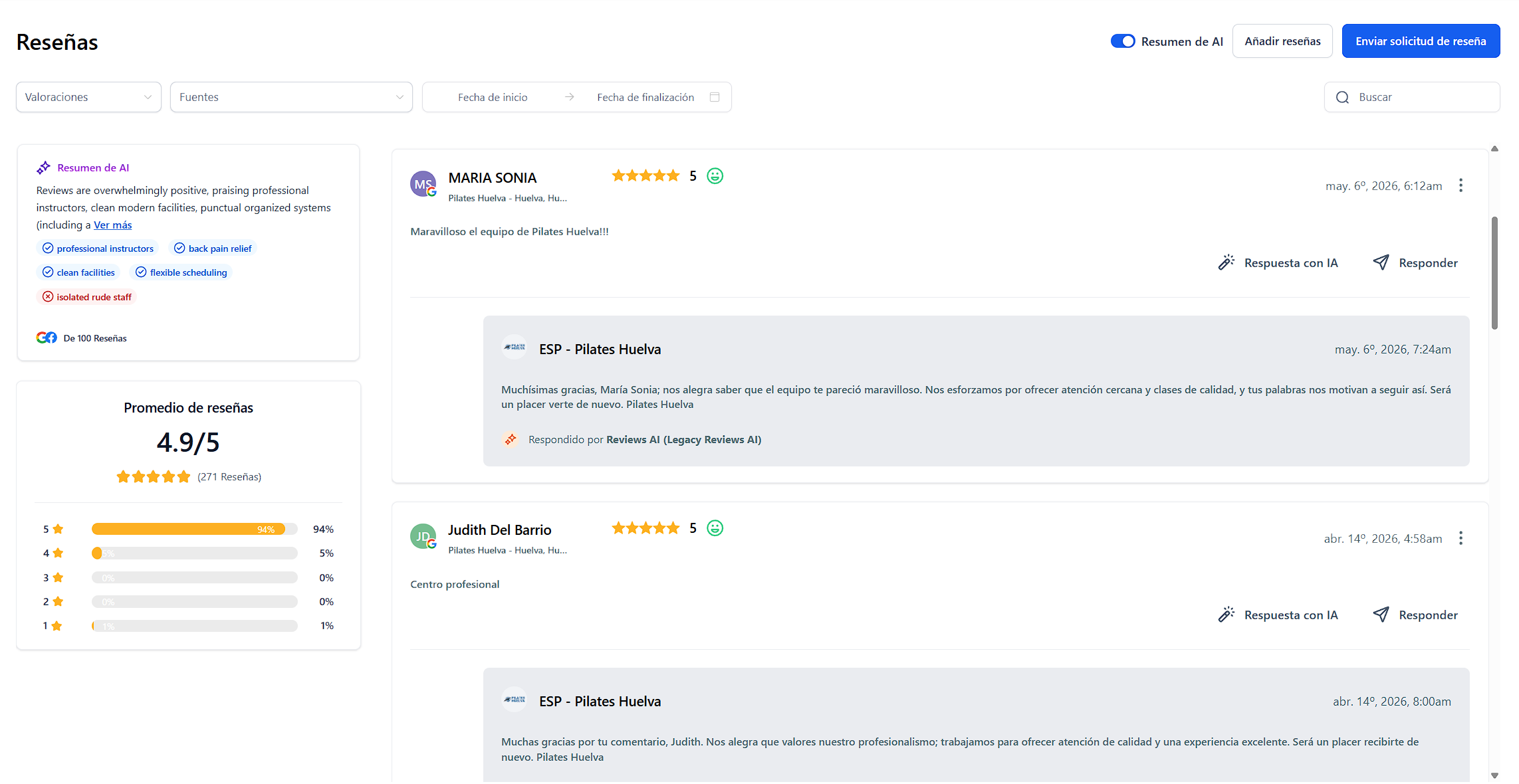Click the 2 star rating bar
This screenshot has width=1519, height=784.
tap(195, 602)
